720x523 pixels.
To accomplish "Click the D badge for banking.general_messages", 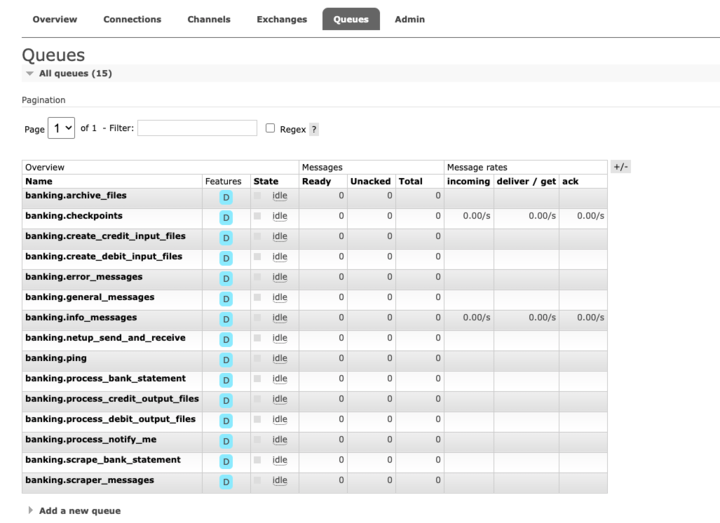I will point(226,299).
